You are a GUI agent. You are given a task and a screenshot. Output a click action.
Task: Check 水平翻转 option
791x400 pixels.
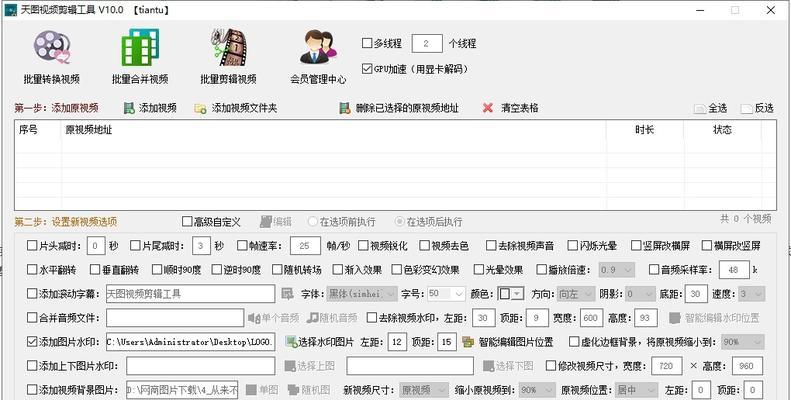[x=31, y=269]
